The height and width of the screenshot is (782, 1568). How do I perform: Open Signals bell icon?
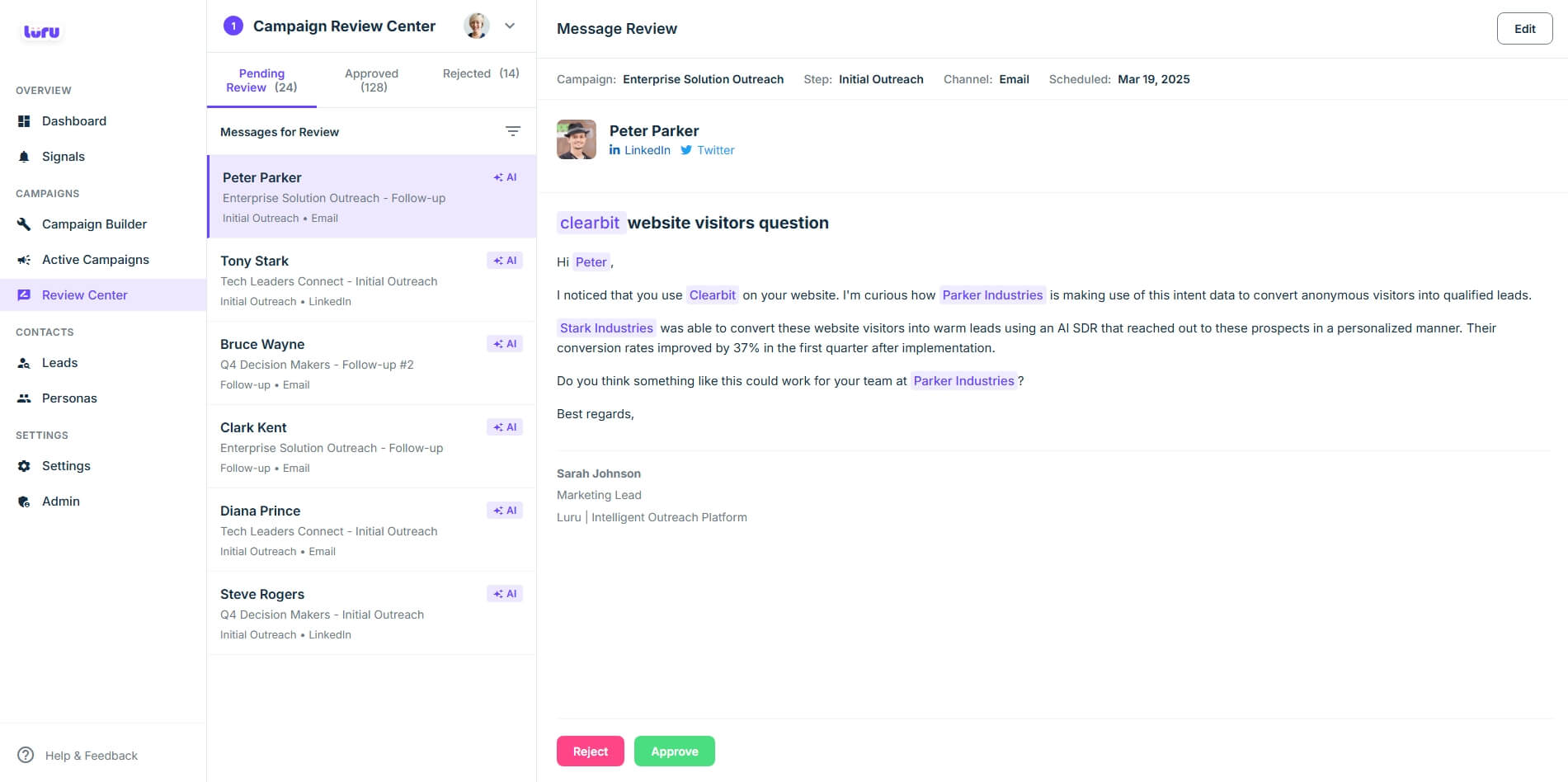click(24, 157)
